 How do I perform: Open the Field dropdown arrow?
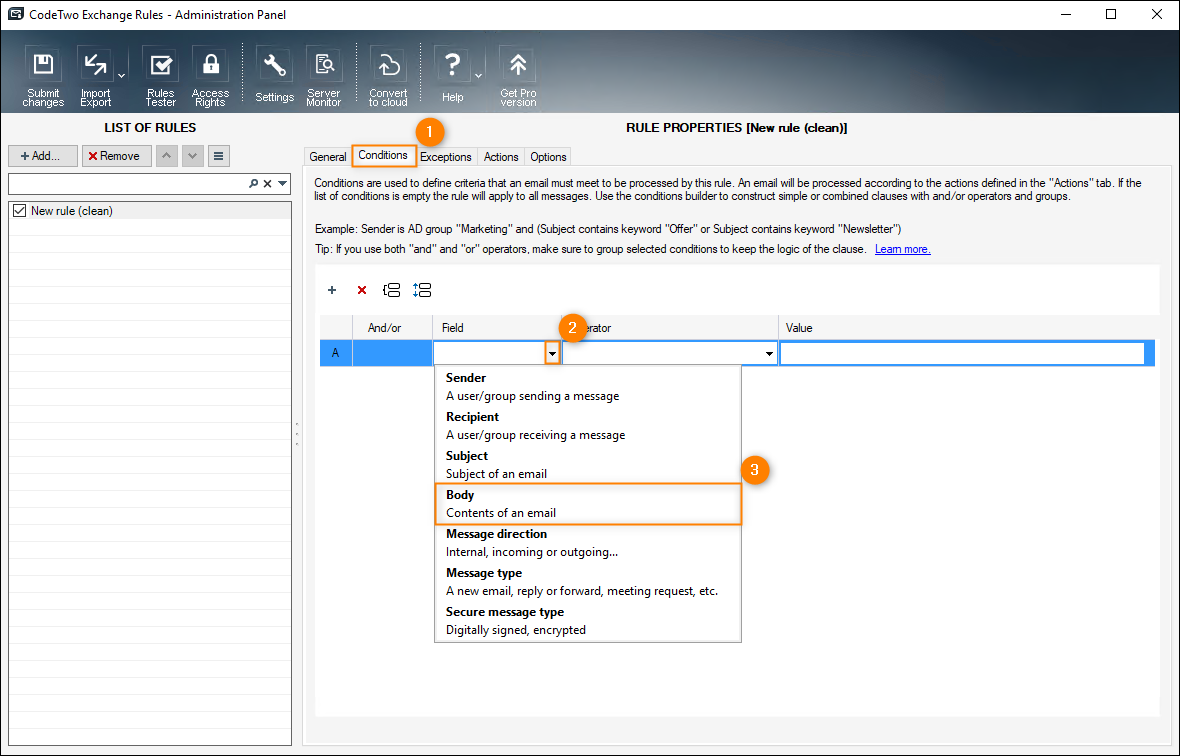point(552,353)
